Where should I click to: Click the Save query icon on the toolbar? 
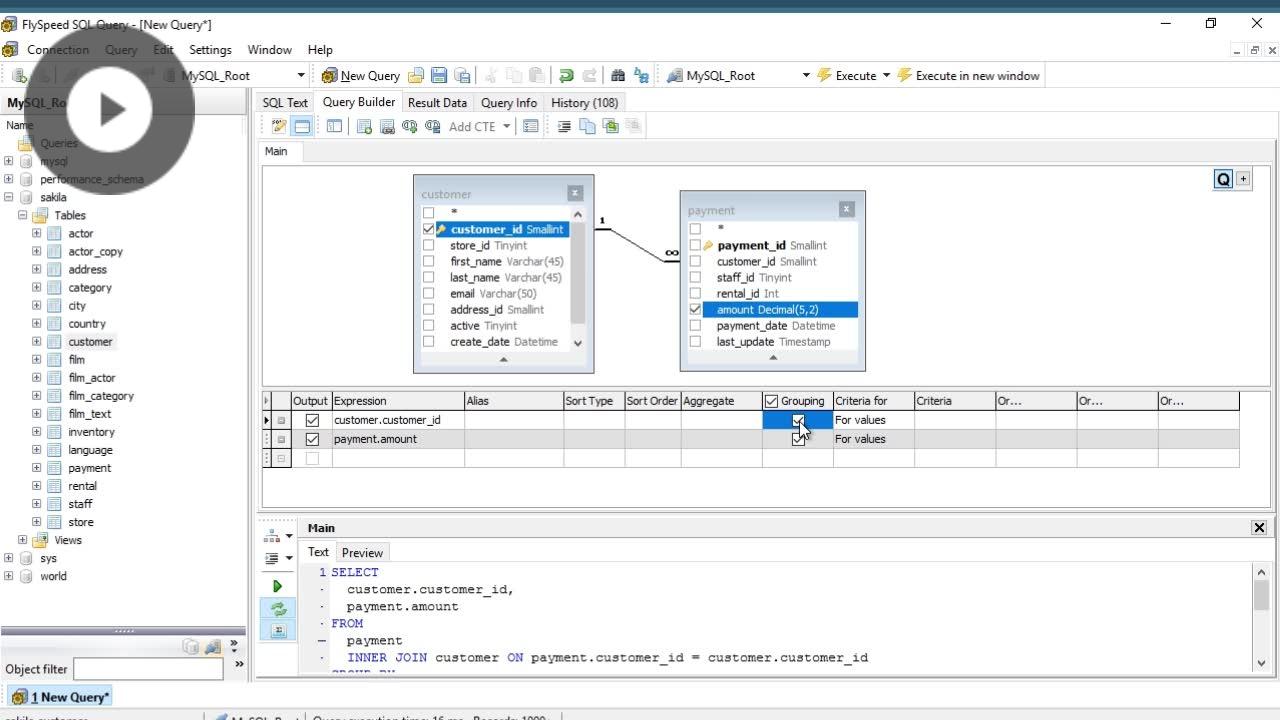(x=438, y=75)
